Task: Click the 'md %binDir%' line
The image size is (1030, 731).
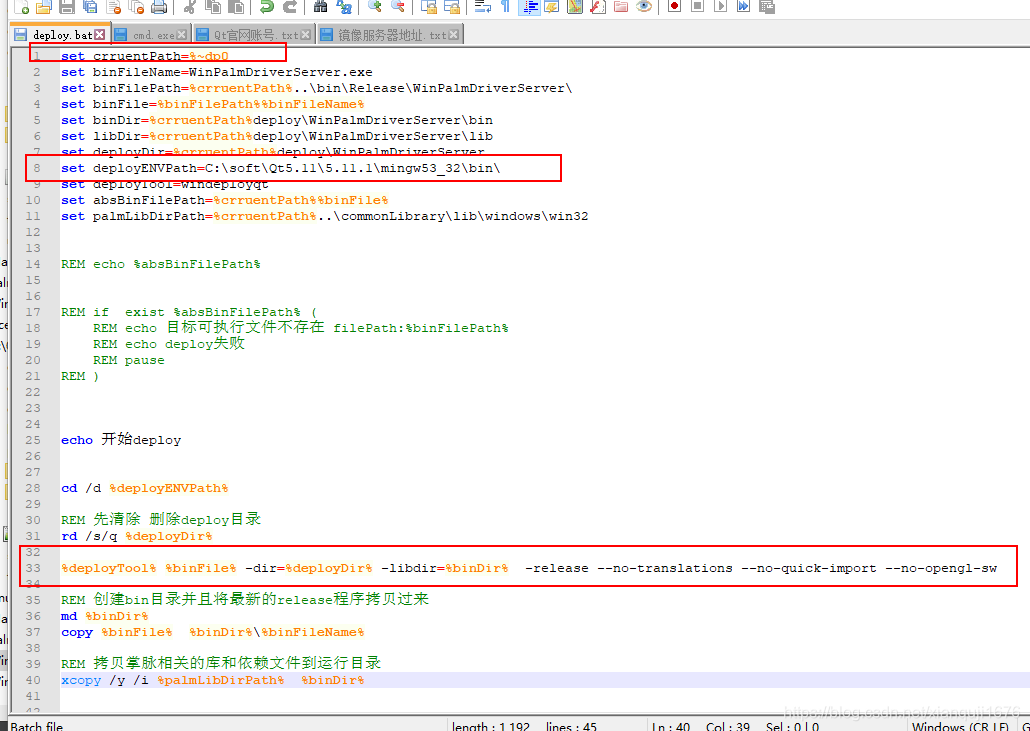Action: tap(104, 616)
